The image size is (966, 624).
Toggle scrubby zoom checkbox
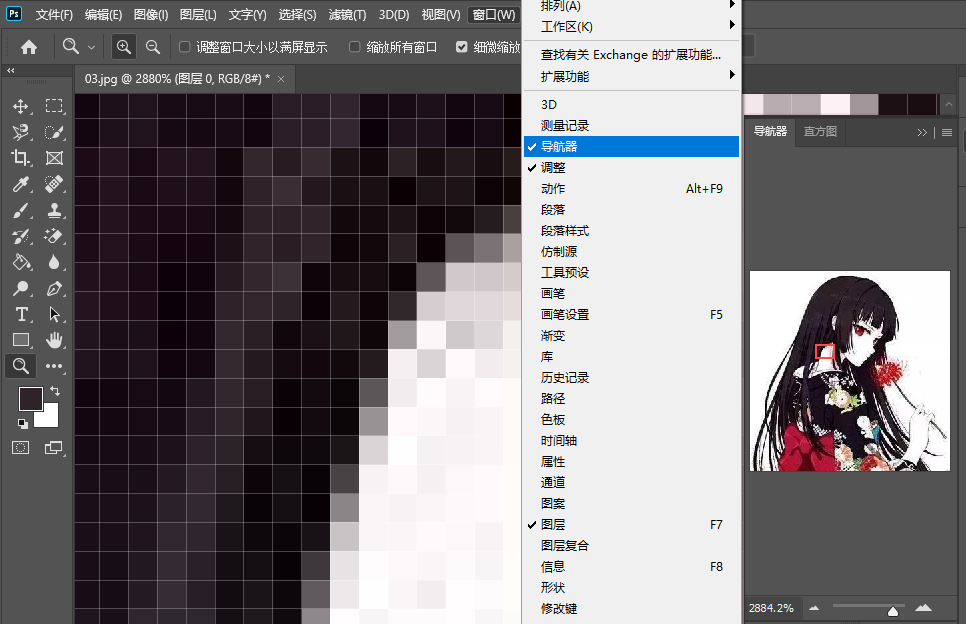461,47
